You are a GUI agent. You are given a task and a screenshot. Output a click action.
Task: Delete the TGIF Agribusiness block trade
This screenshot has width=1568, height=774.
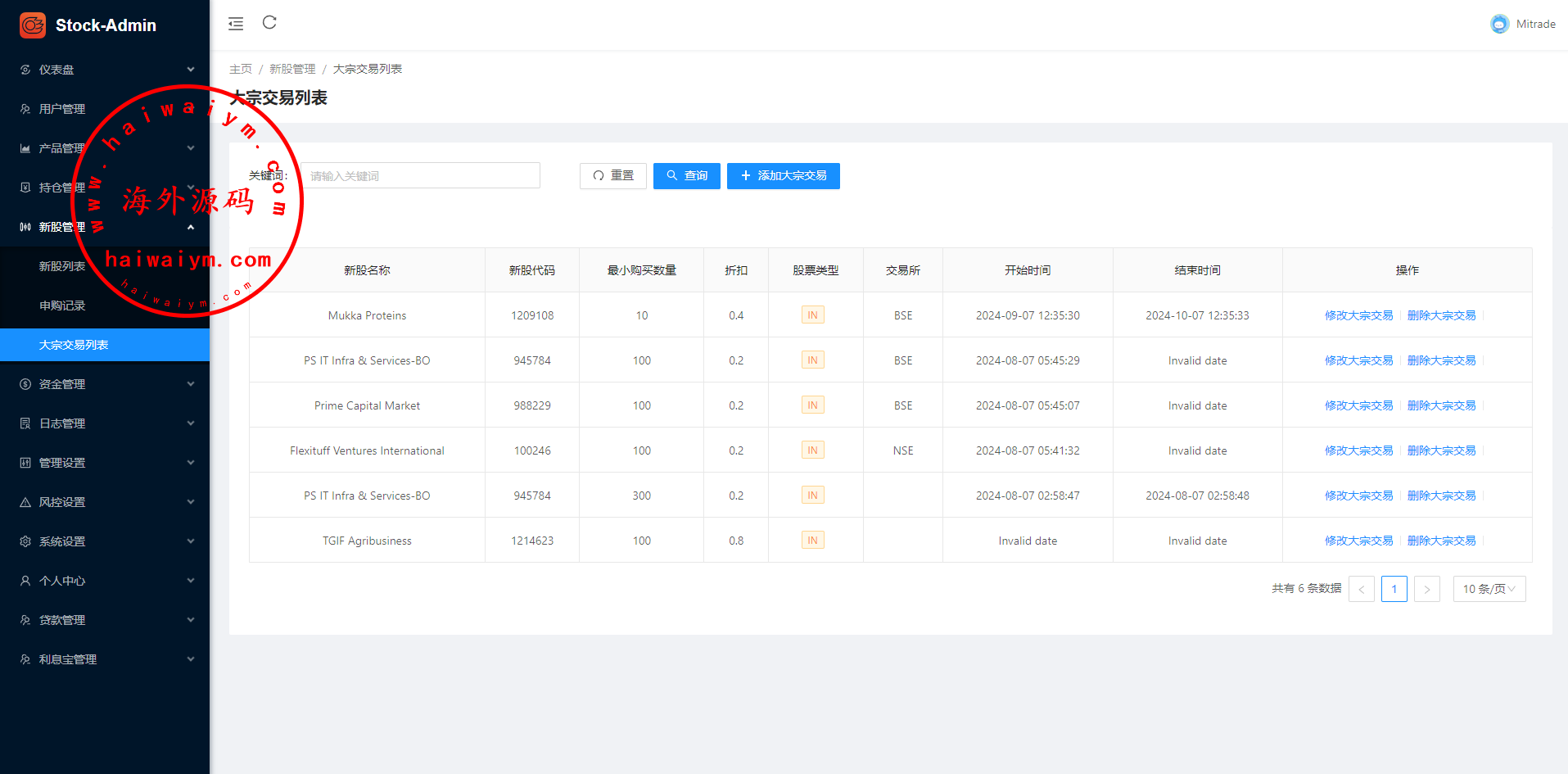click(x=1441, y=541)
